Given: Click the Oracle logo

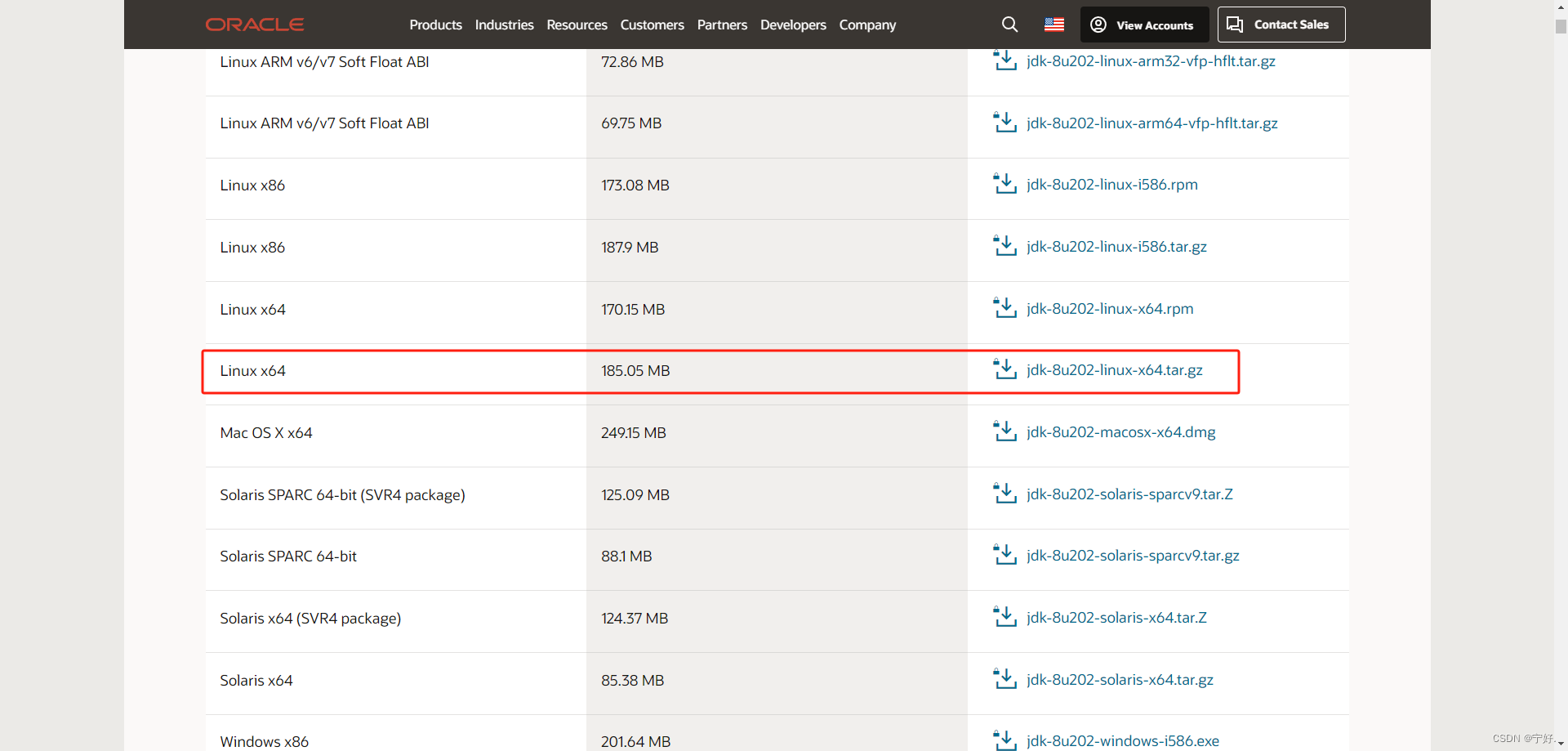Looking at the screenshot, I should coord(255,25).
